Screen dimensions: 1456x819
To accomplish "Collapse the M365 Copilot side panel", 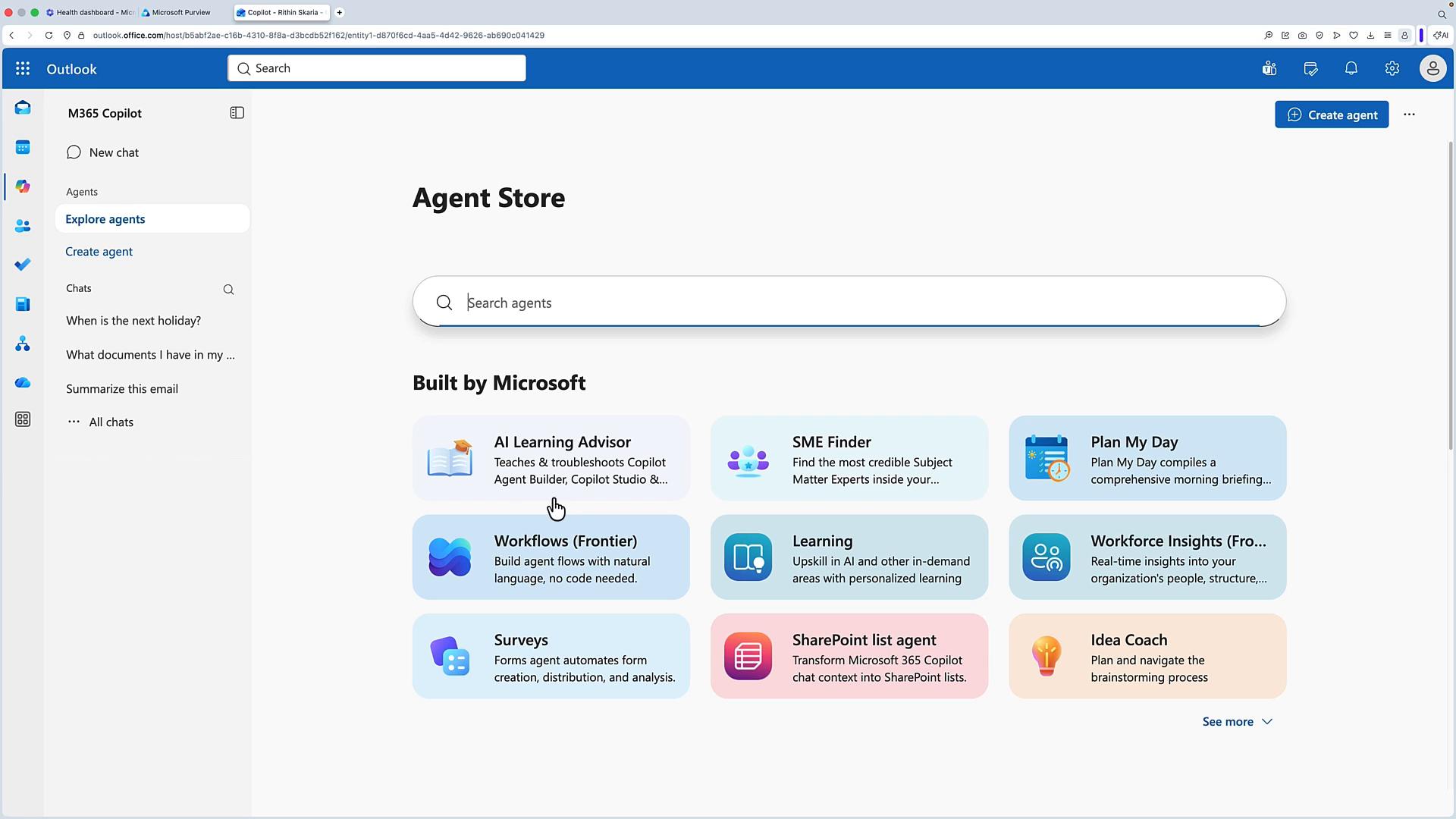I will [x=237, y=113].
